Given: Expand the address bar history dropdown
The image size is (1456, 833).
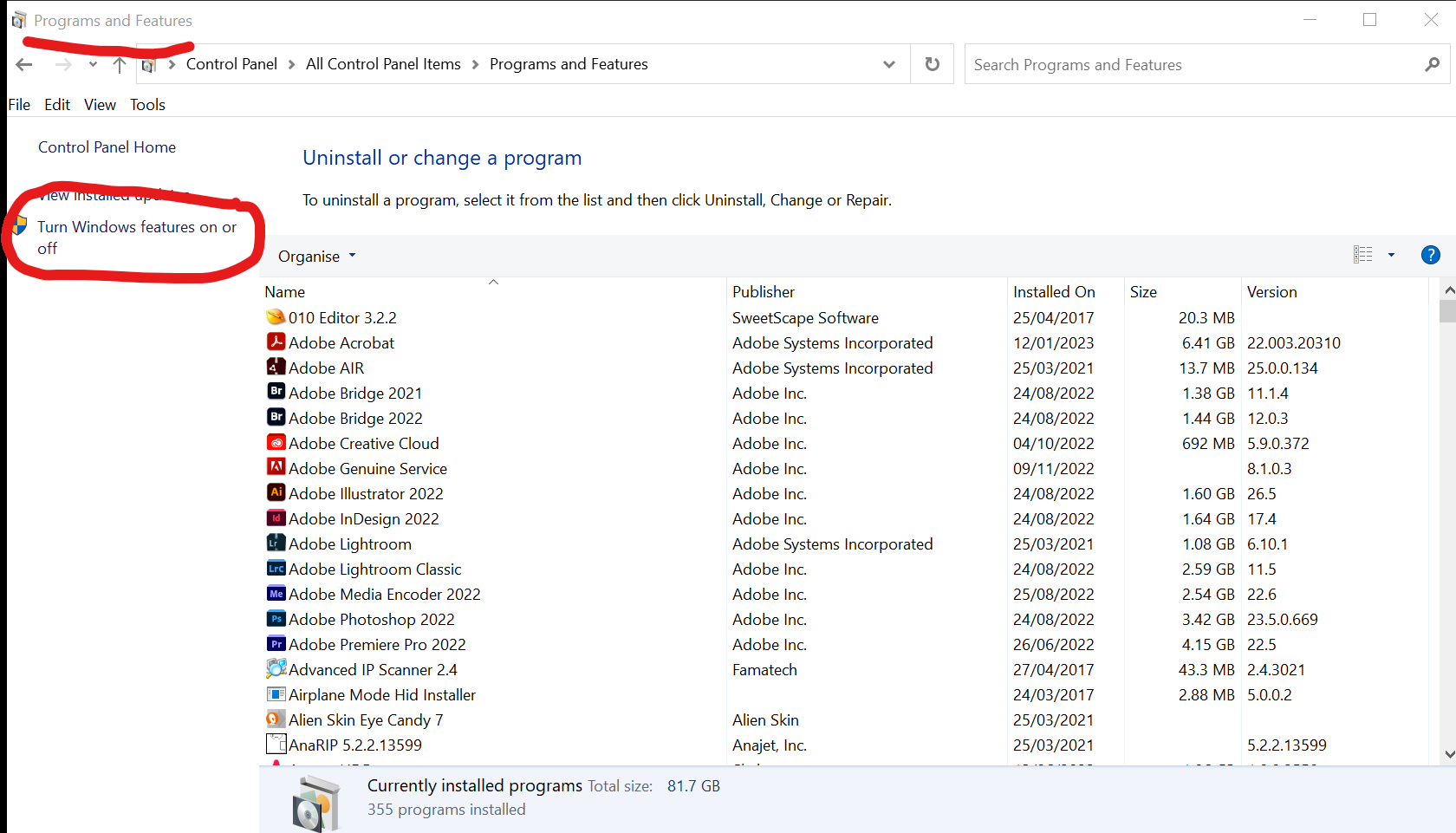Looking at the screenshot, I should 888,64.
